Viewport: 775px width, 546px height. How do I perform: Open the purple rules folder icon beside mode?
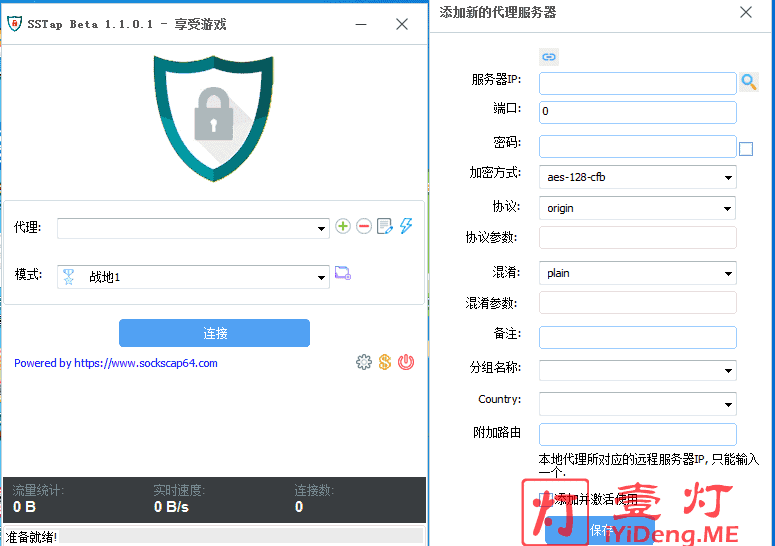[x=343, y=273]
